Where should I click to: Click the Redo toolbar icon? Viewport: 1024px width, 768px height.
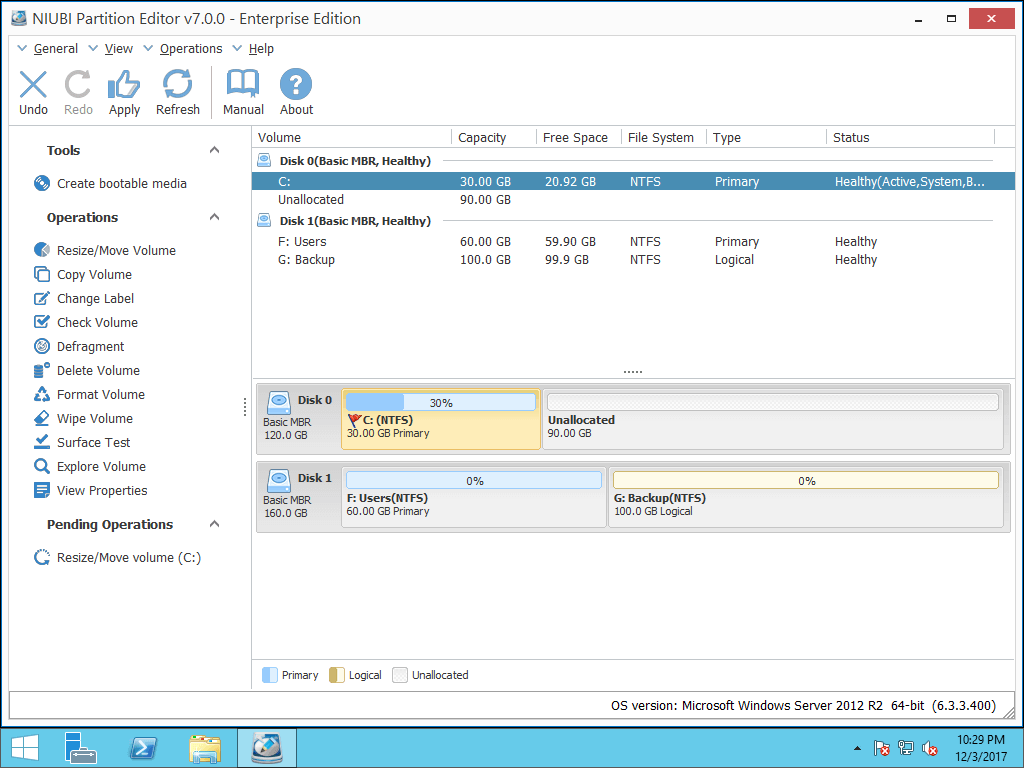tap(78, 84)
